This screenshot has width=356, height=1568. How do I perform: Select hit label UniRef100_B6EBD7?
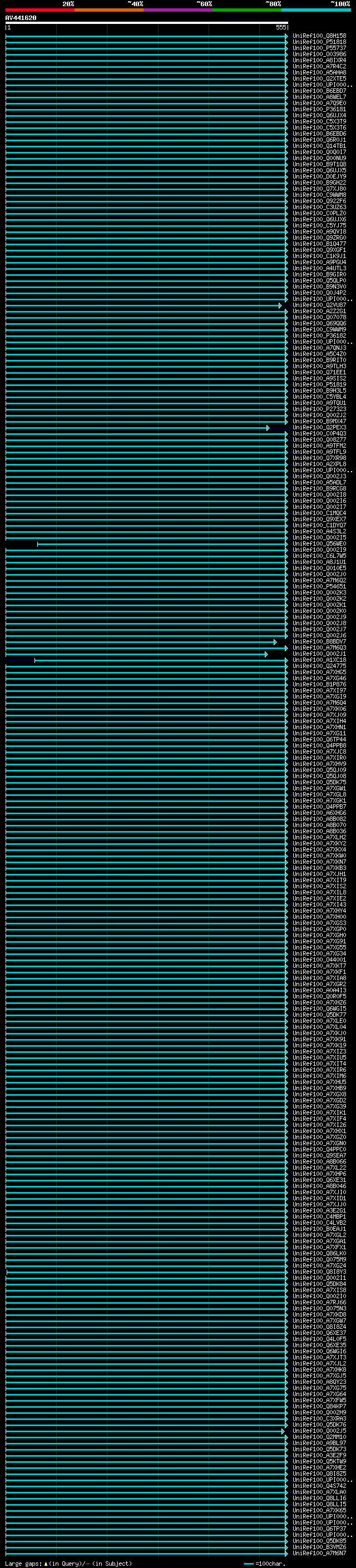pyautogui.click(x=319, y=91)
